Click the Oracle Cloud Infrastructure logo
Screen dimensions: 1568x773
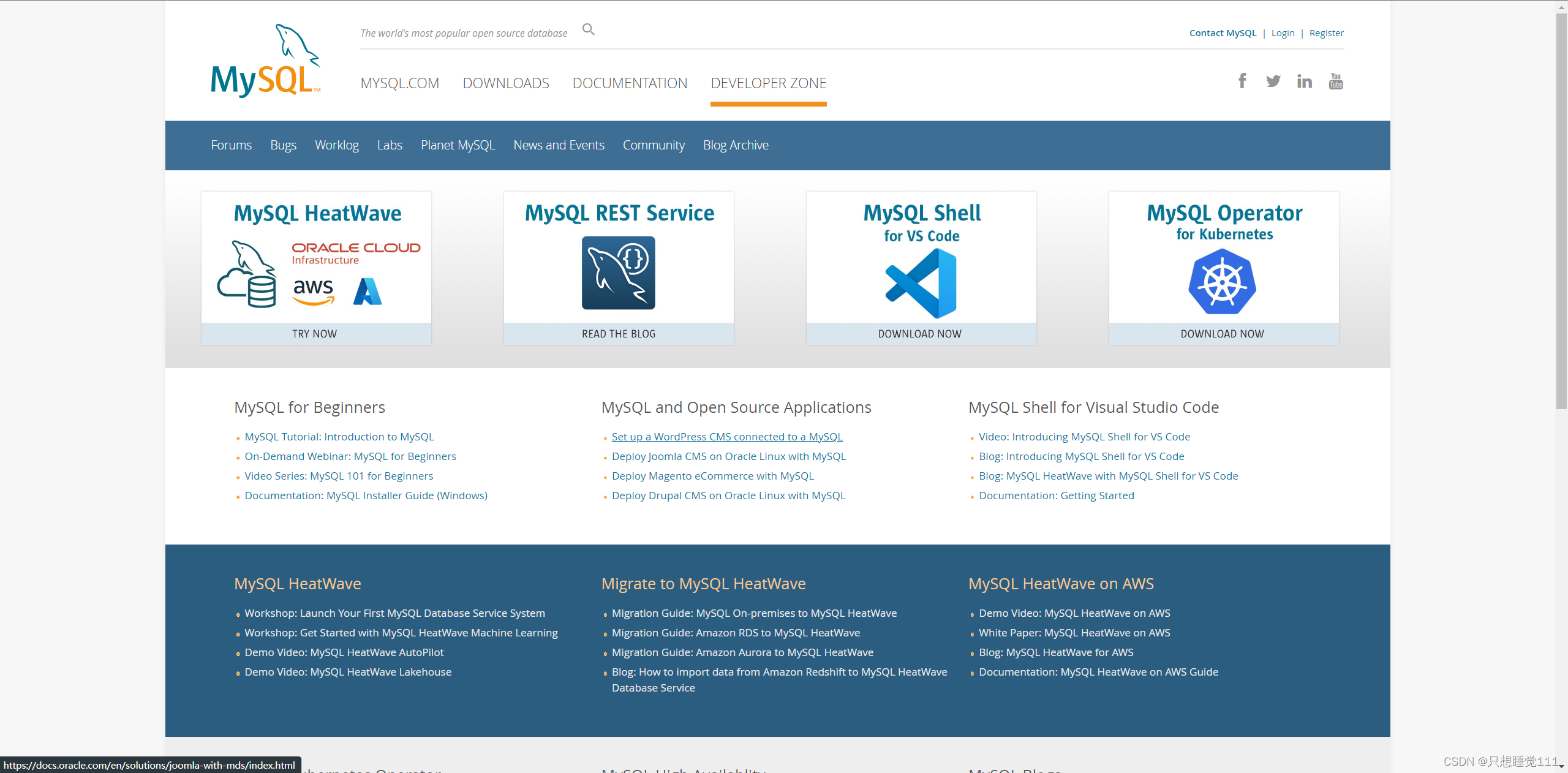[356, 253]
